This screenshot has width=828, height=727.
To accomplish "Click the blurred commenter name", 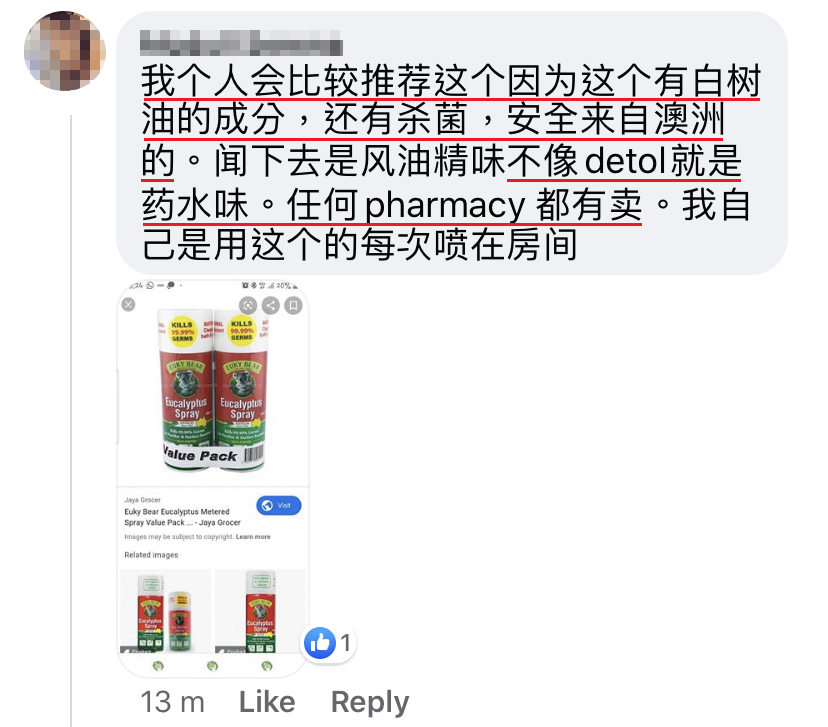I will click(x=241, y=43).
